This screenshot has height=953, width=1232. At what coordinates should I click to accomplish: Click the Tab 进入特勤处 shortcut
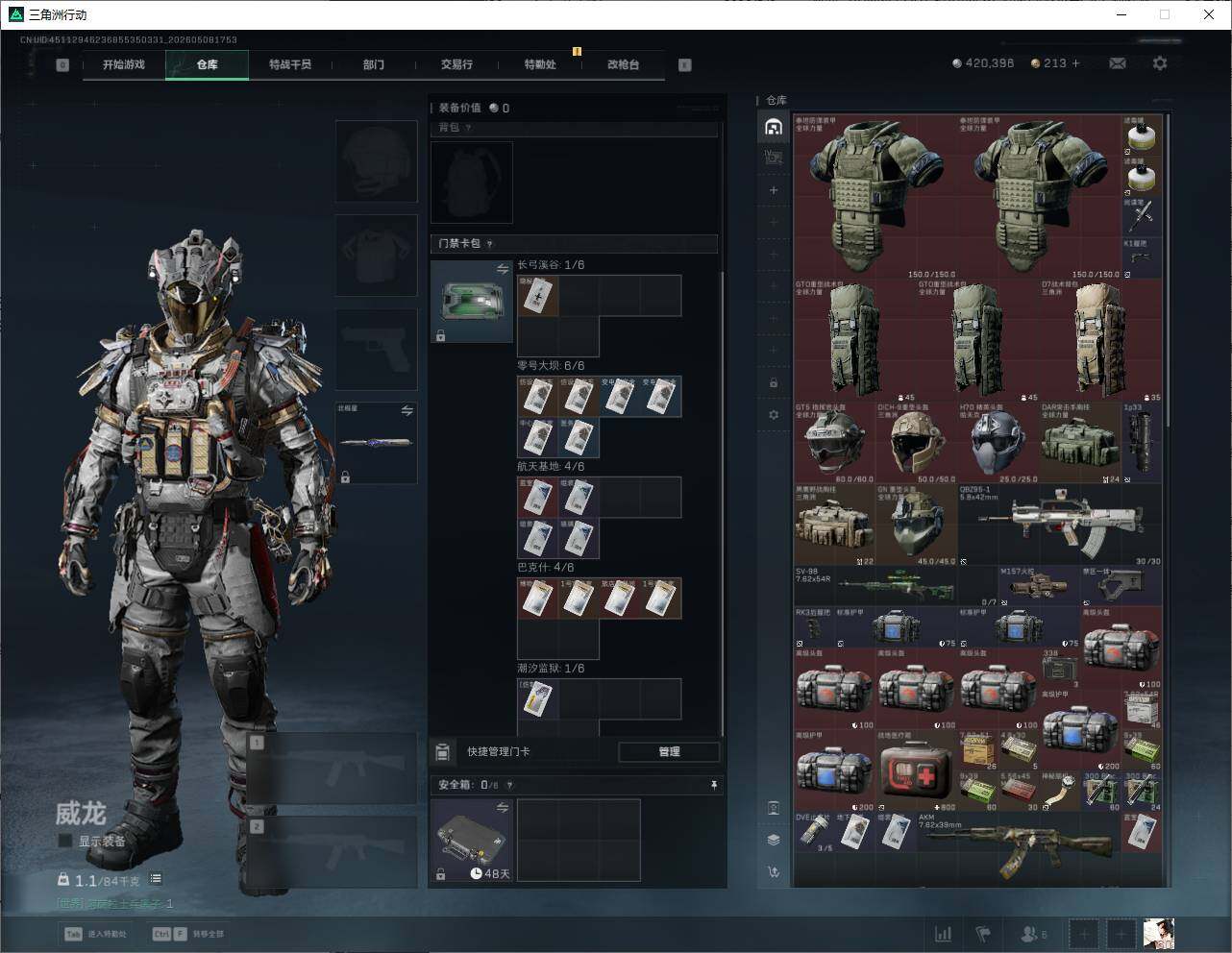95,934
